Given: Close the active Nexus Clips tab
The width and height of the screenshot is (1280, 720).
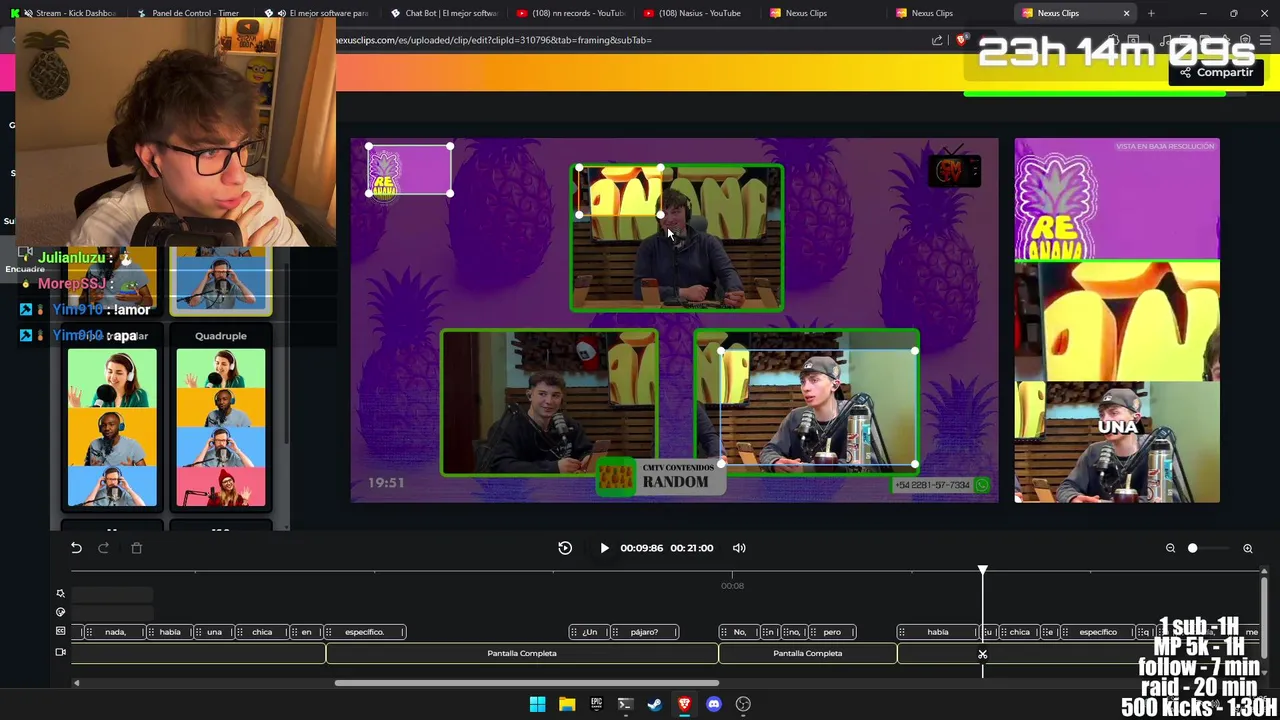Looking at the screenshot, I should [1126, 13].
